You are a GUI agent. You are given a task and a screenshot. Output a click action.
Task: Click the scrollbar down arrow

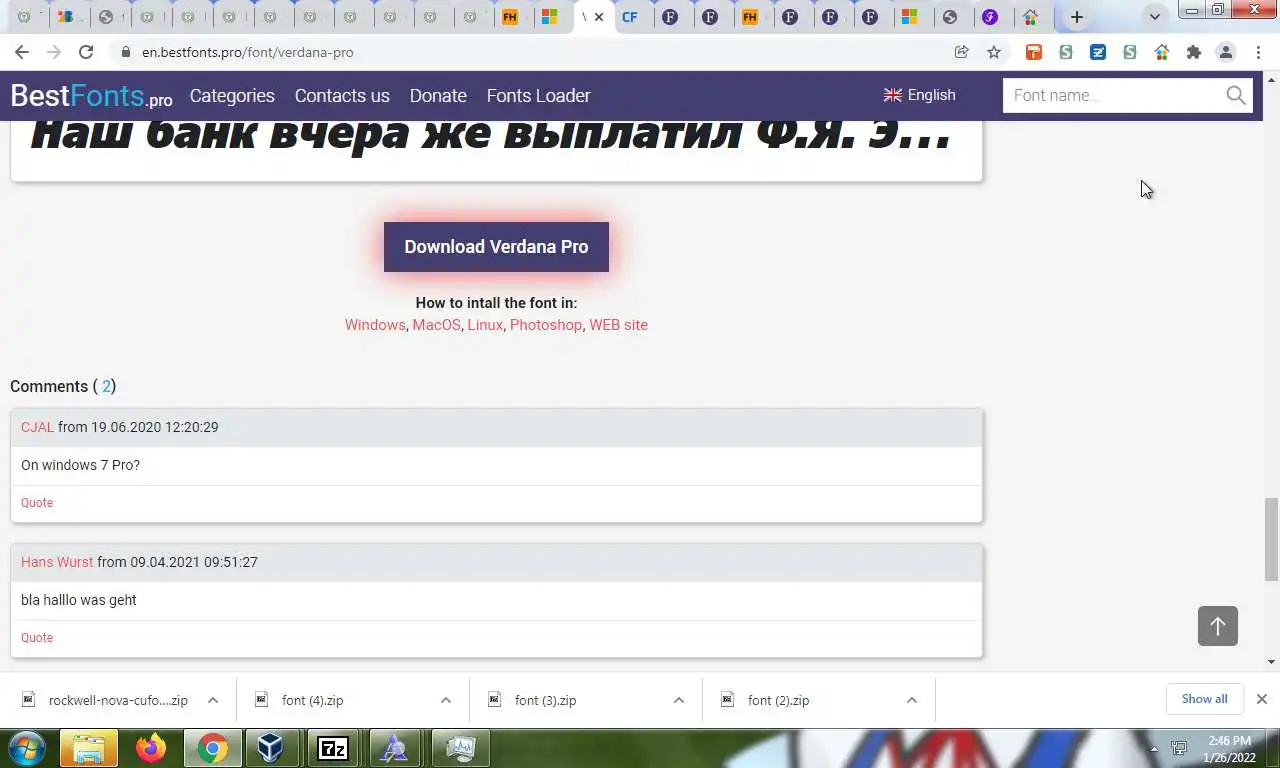coord(1272,662)
